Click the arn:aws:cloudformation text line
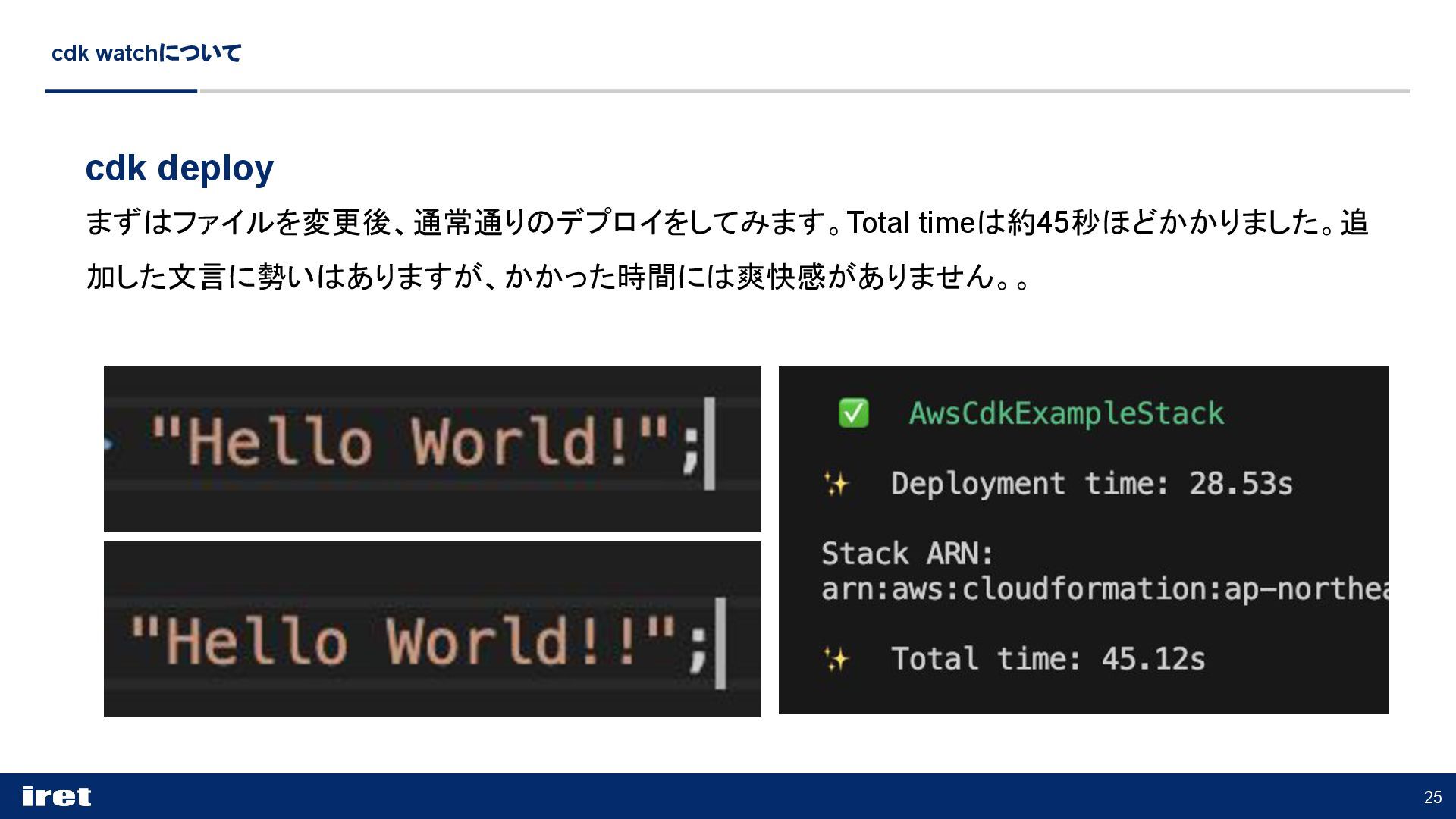The width and height of the screenshot is (1456, 819). 1105,588
